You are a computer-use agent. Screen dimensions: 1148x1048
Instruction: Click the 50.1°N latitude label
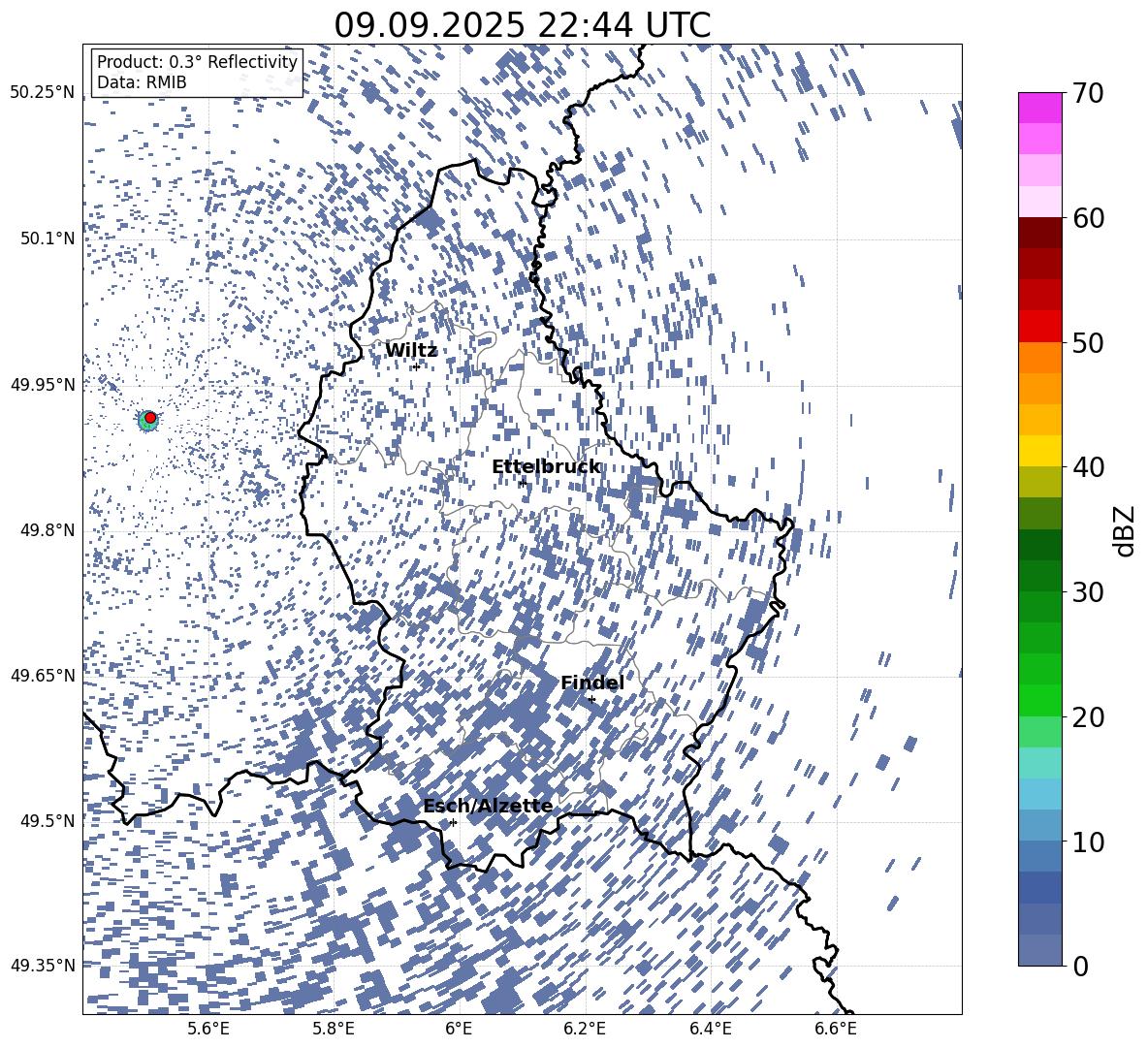(48, 238)
